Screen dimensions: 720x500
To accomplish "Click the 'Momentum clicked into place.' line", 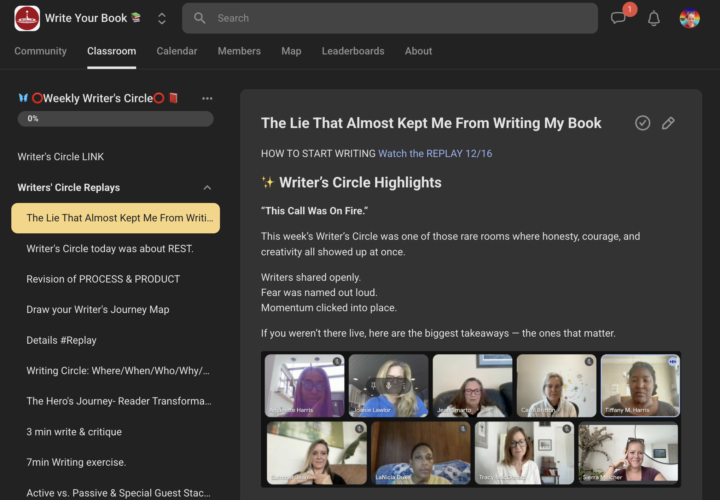I will pyautogui.click(x=329, y=308).
